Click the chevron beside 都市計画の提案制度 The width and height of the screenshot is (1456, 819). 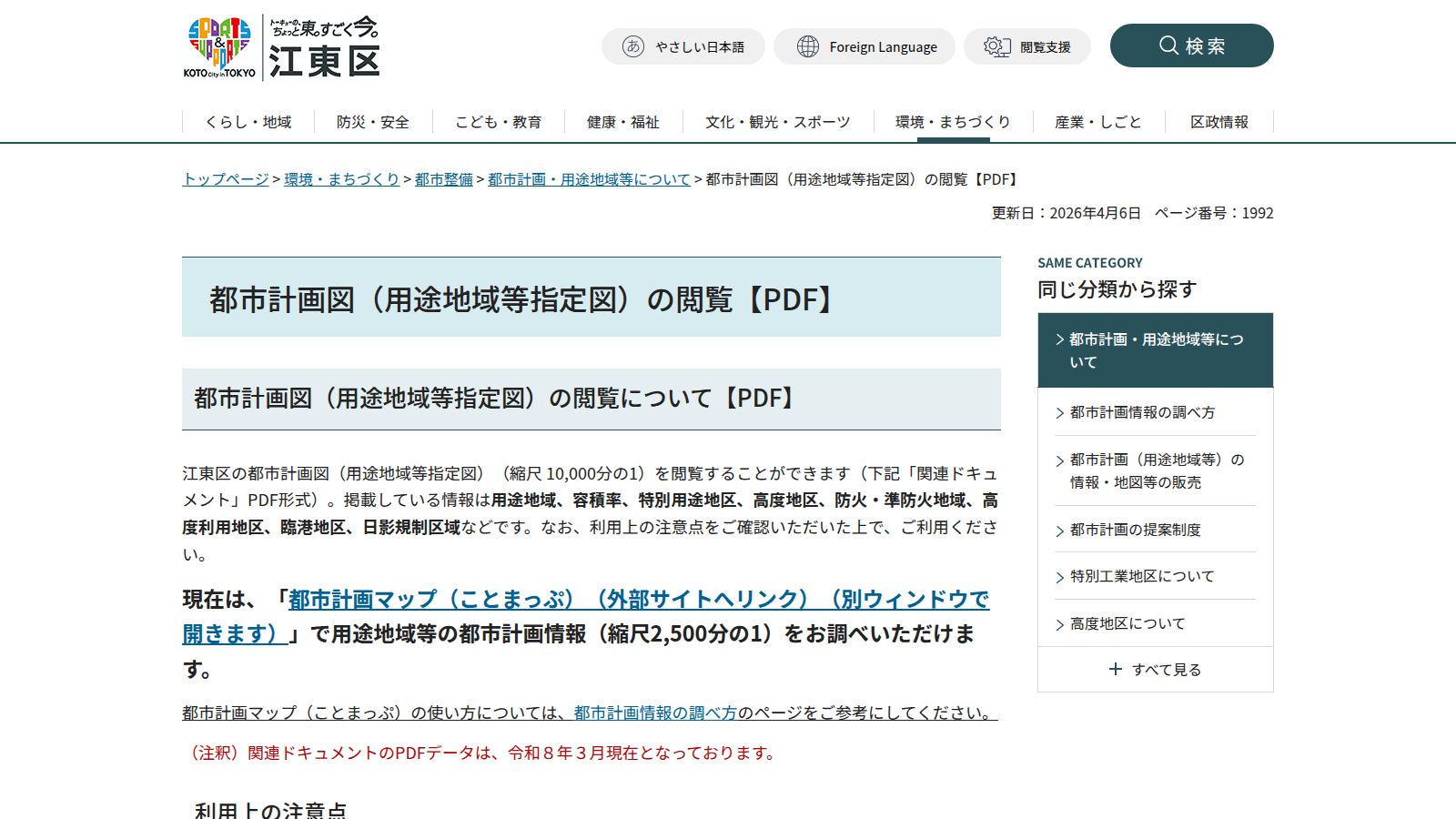point(1060,531)
